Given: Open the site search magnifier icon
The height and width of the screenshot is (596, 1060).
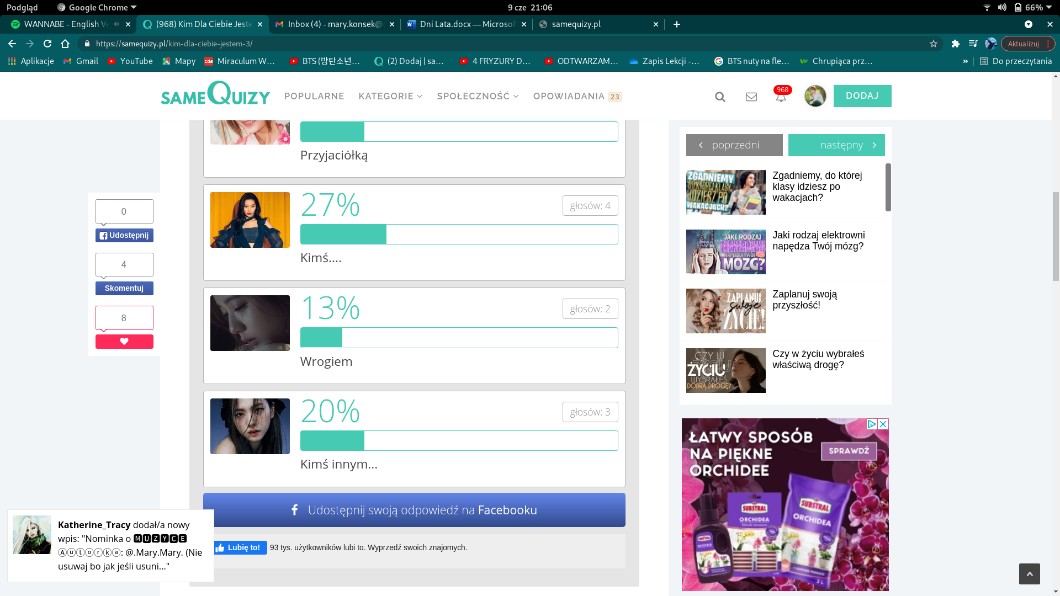Looking at the screenshot, I should click(720, 97).
